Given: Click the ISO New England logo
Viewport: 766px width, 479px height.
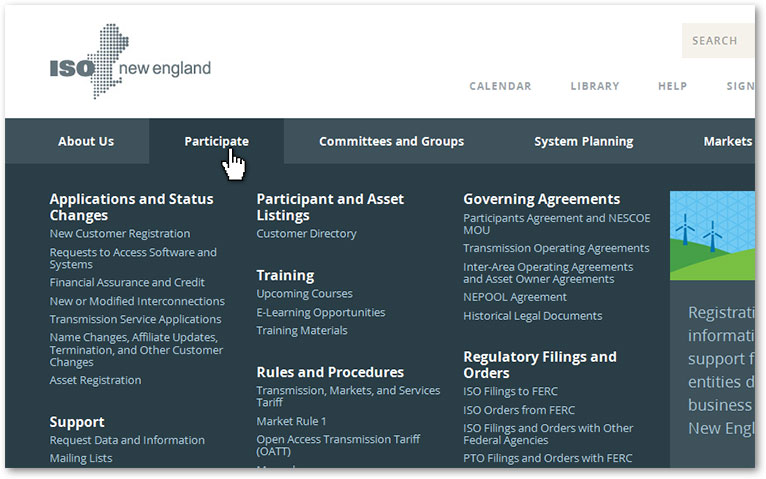Looking at the screenshot, I should [x=130, y=62].
